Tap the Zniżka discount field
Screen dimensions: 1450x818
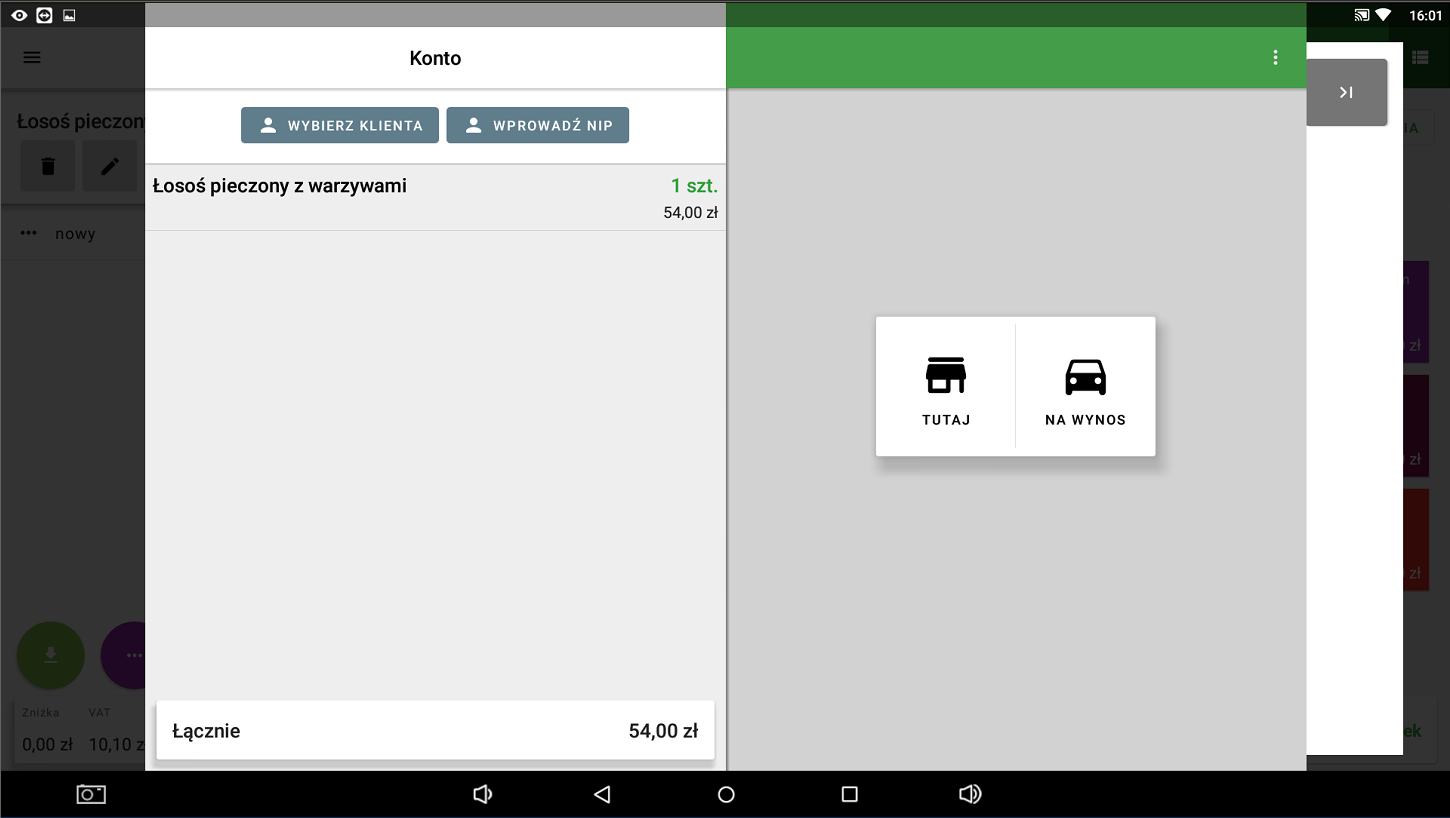(x=47, y=730)
